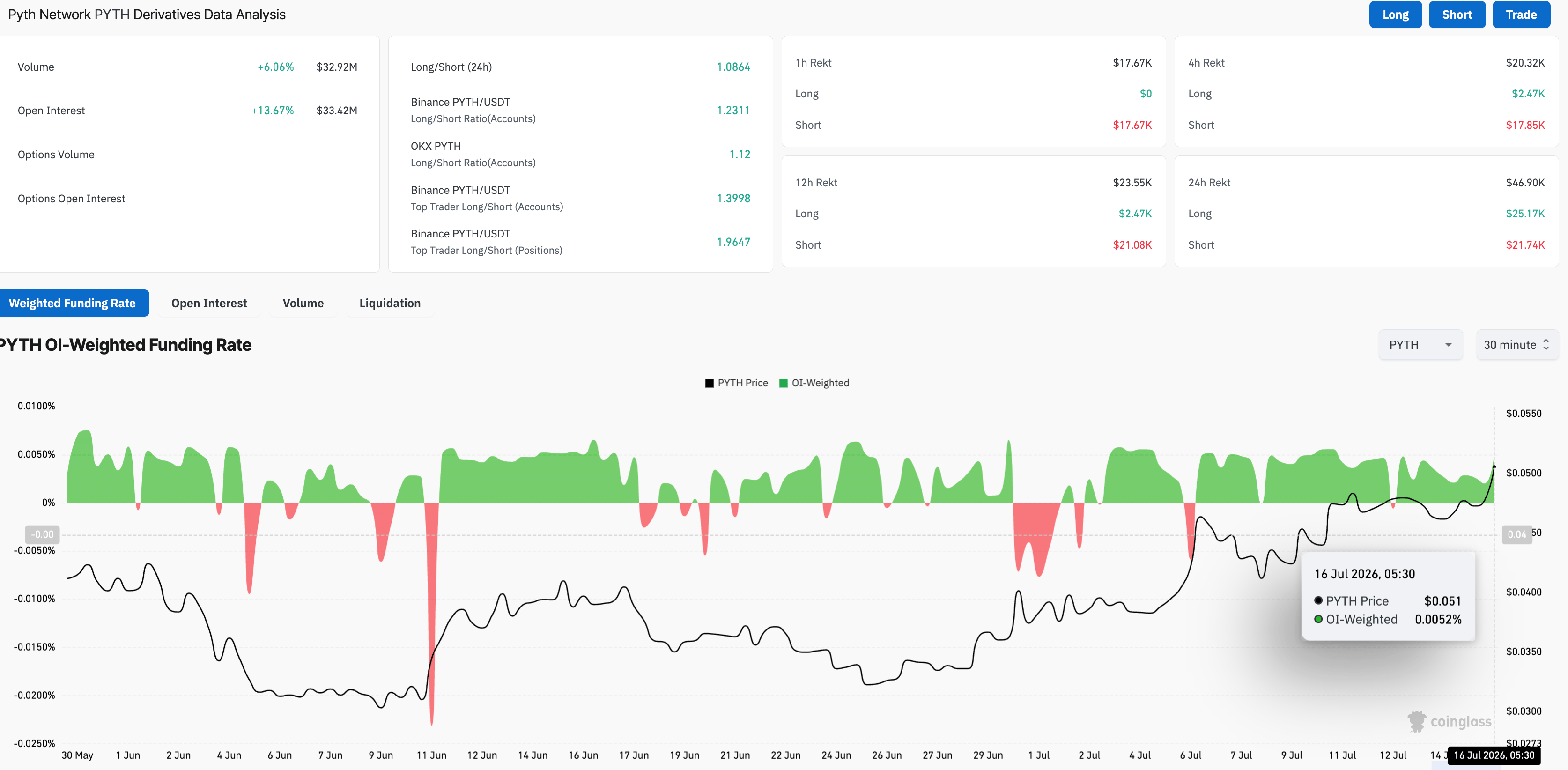Click the Binance PYTH/USDT Long/Short Ratio row
Image resolution: width=1568 pixels, height=770 pixels.
pyautogui.click(x=580, y=110)
